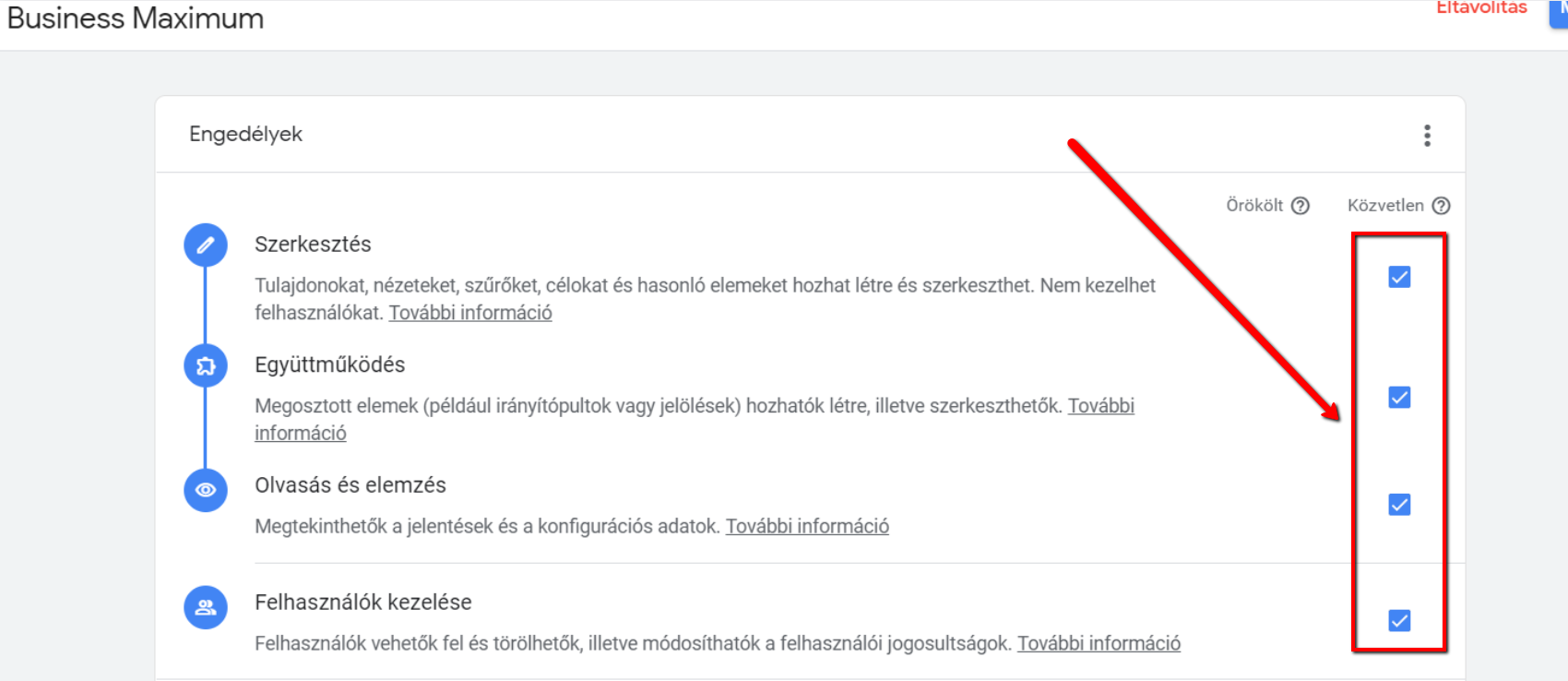Click the description starting with Megosztott elemek
Viewport: 1568px width, 681px height.
pyautogui.click(x=695, y=419)
